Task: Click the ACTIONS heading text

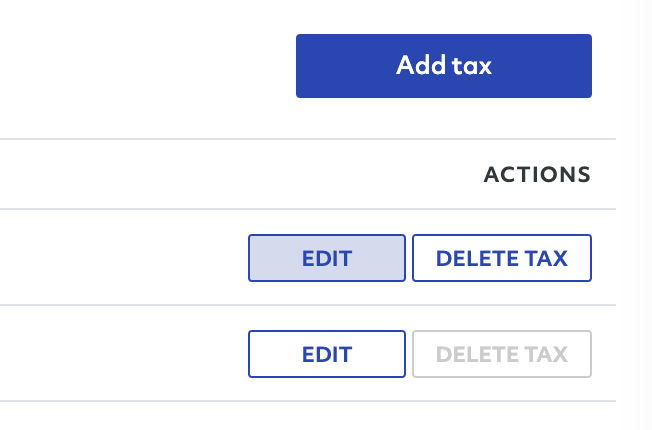Action: tap(537, 174)
